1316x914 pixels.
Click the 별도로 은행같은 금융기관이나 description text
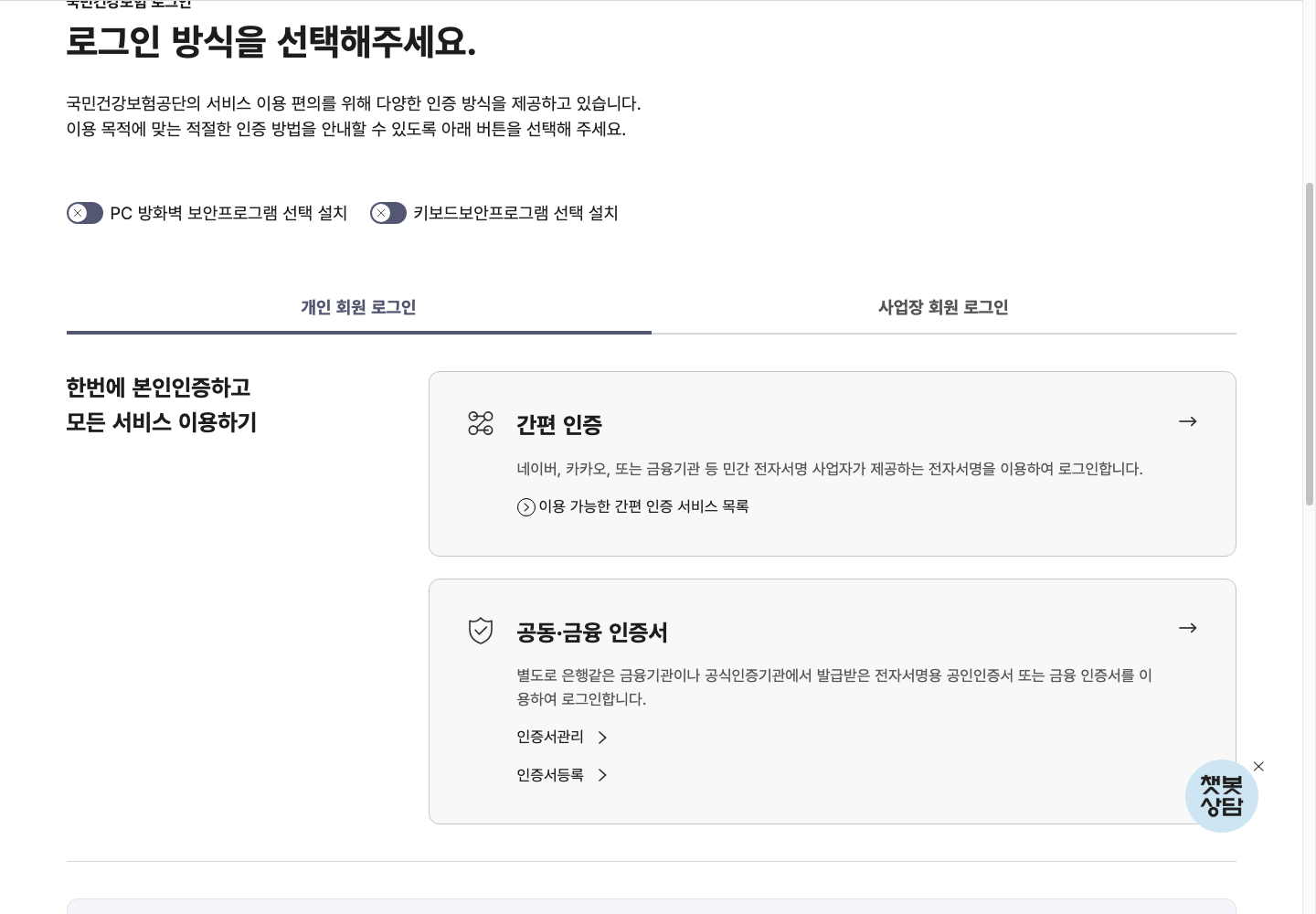pyautogui.click(x=834, y=687)
